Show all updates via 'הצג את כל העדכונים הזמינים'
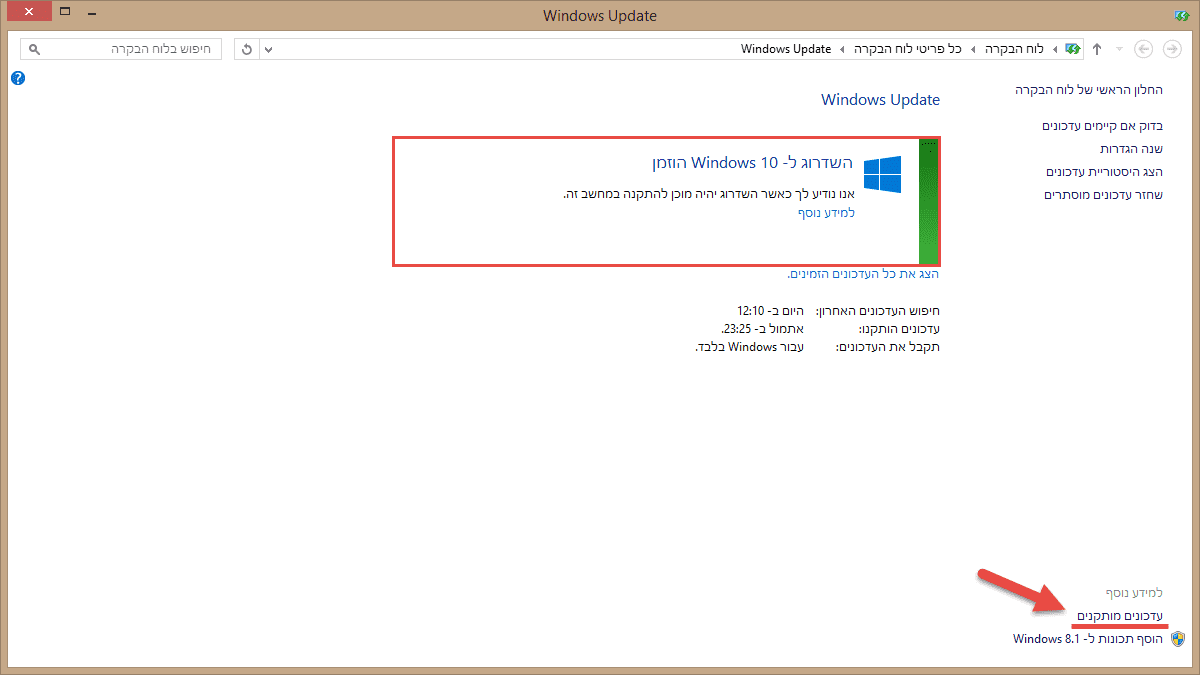1200x675 pixels. [864, 274]
